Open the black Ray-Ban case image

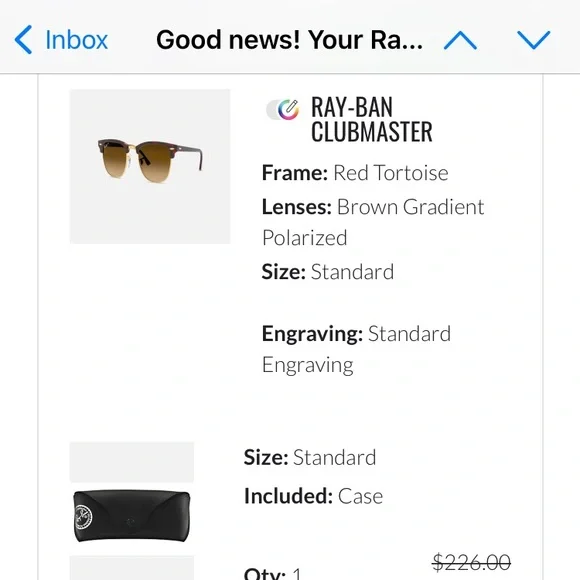click(132, 516)
